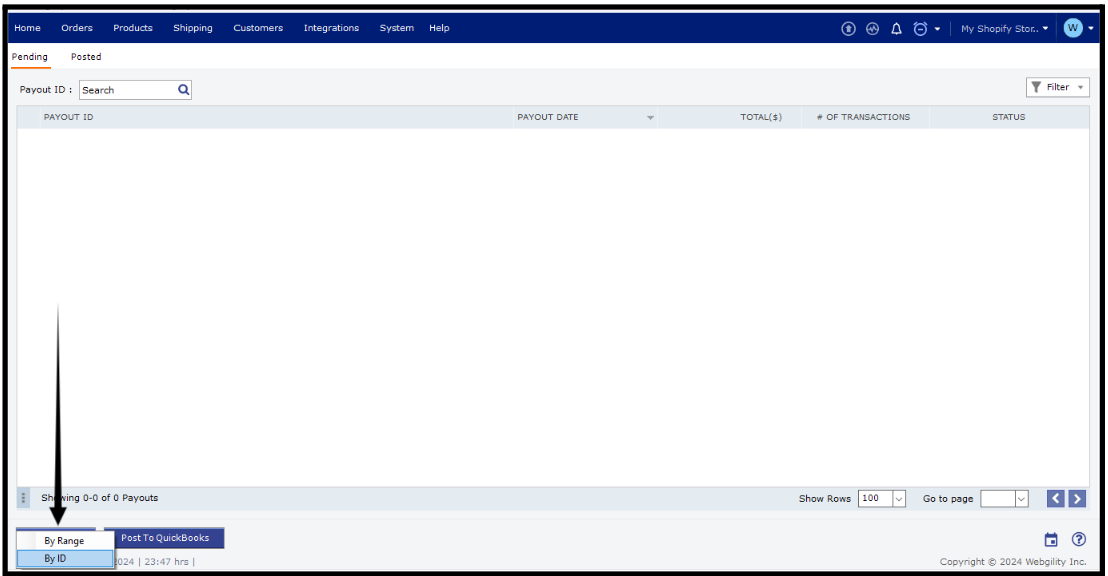
Task: Go to the previous page arrow
Action: click(1056, 498)
